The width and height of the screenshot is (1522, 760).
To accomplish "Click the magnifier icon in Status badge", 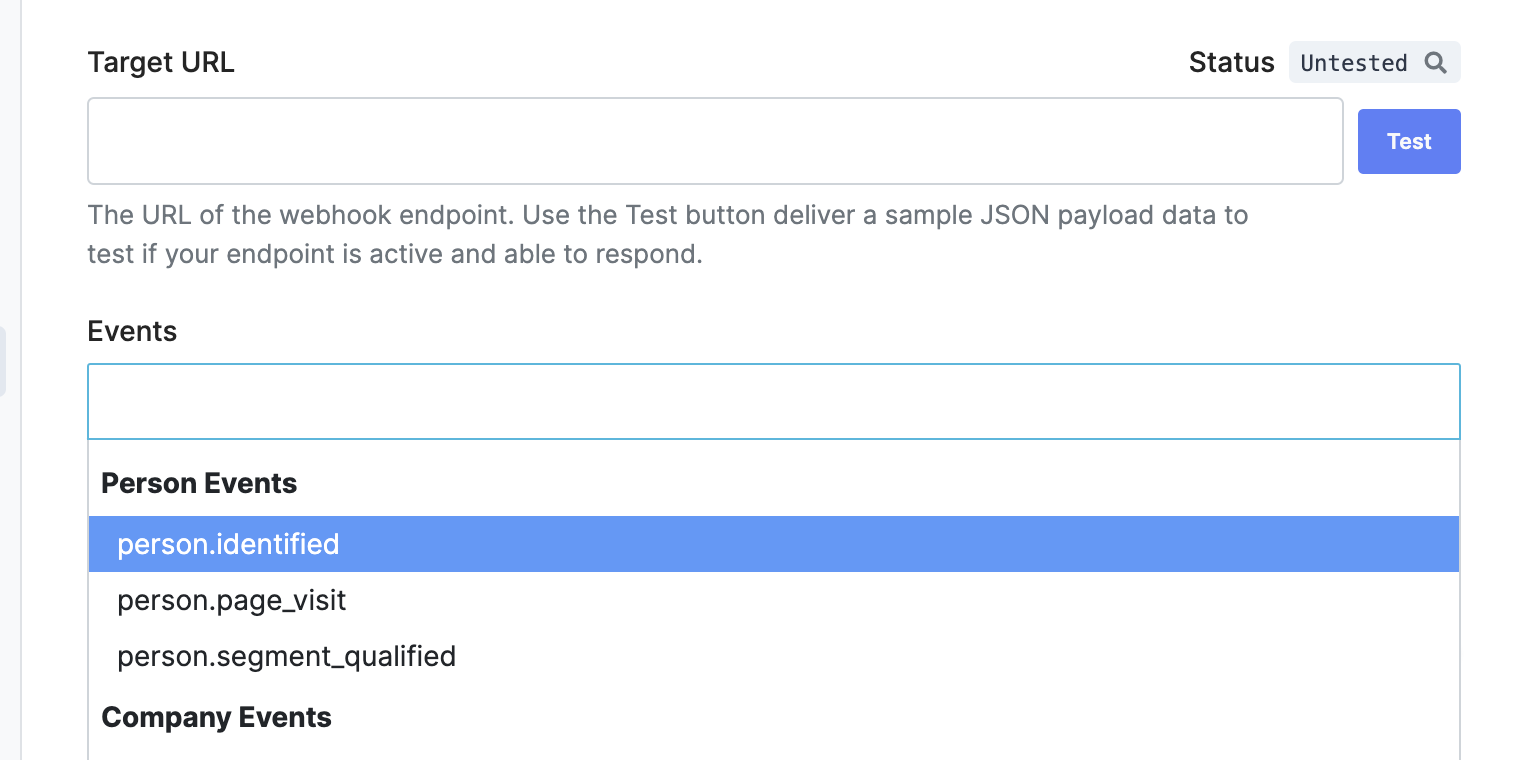I will [1436, 63].
